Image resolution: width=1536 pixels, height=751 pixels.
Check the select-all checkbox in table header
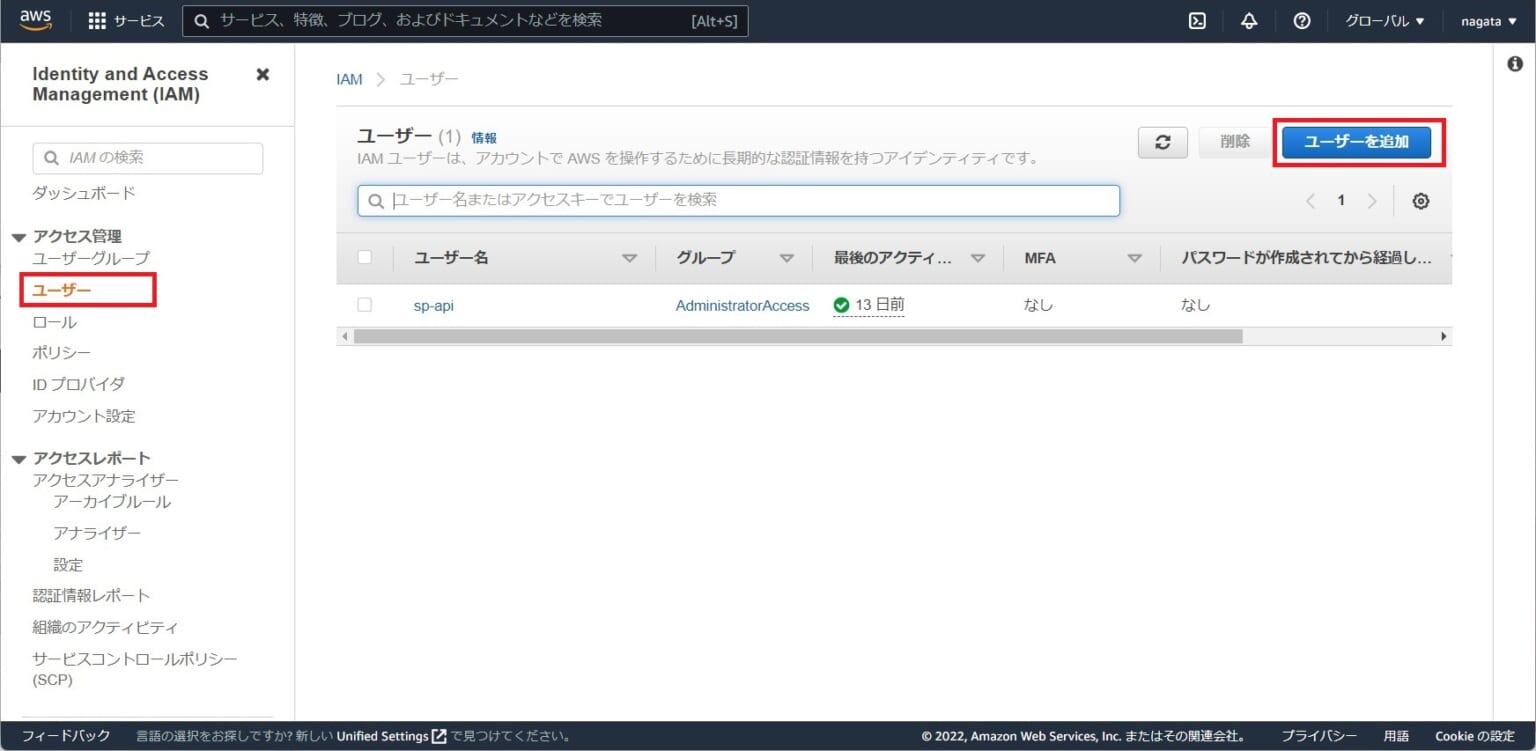click(364, 257)
